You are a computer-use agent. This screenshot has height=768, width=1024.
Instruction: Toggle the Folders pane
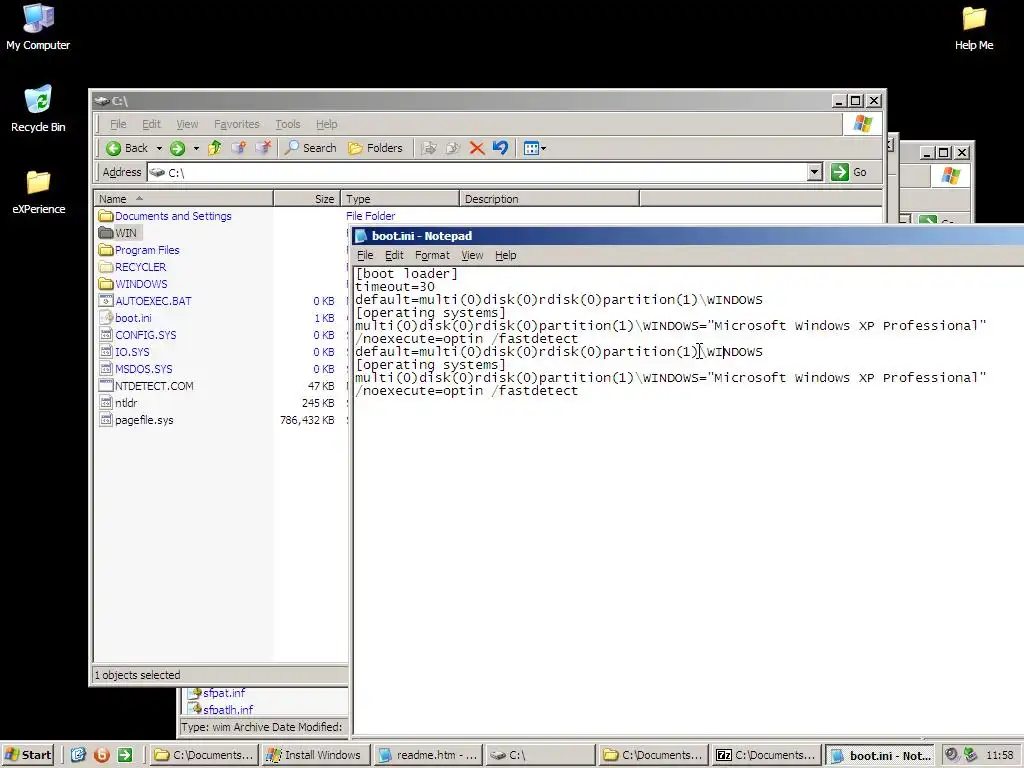coord(376,148)
